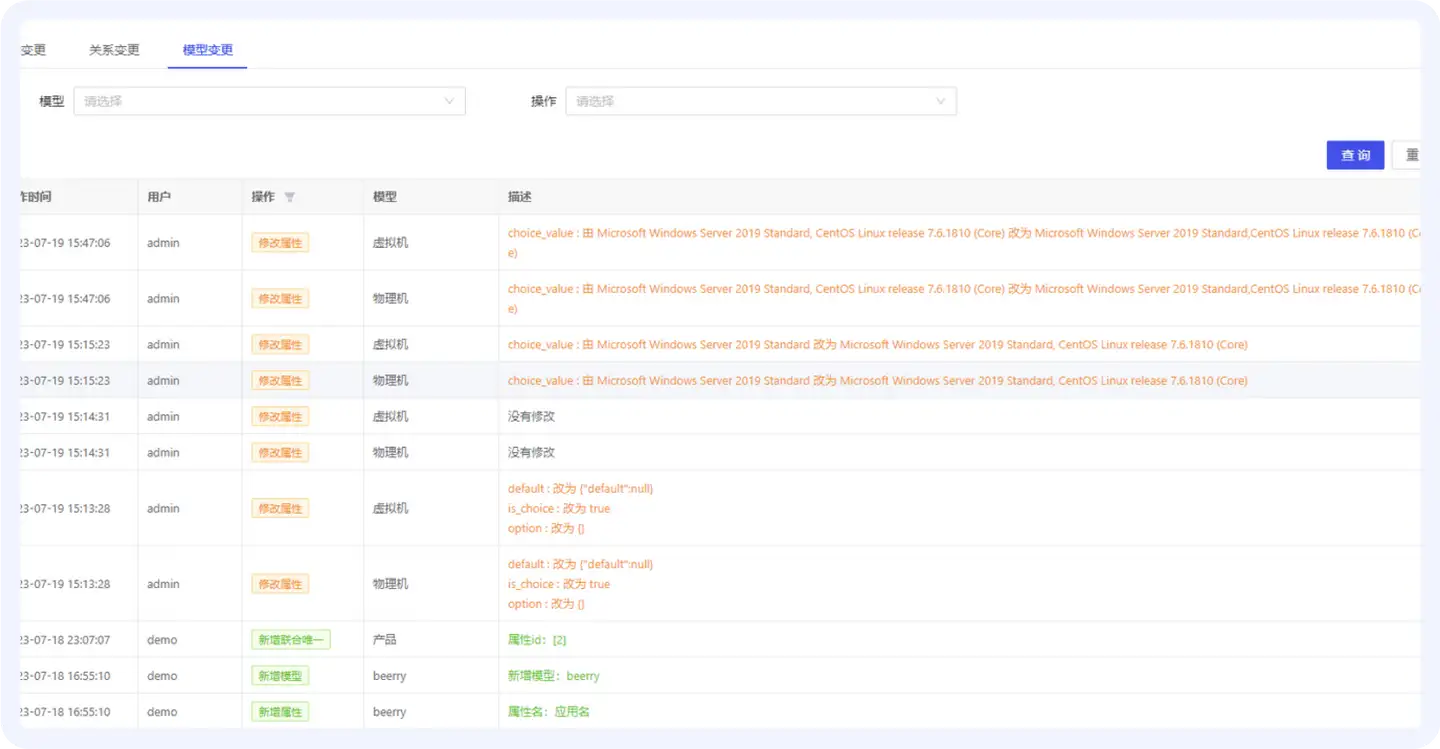Click beerry cell in the 新增模型 row
The width and height of the screenshot is (1440, 749).
390,676
